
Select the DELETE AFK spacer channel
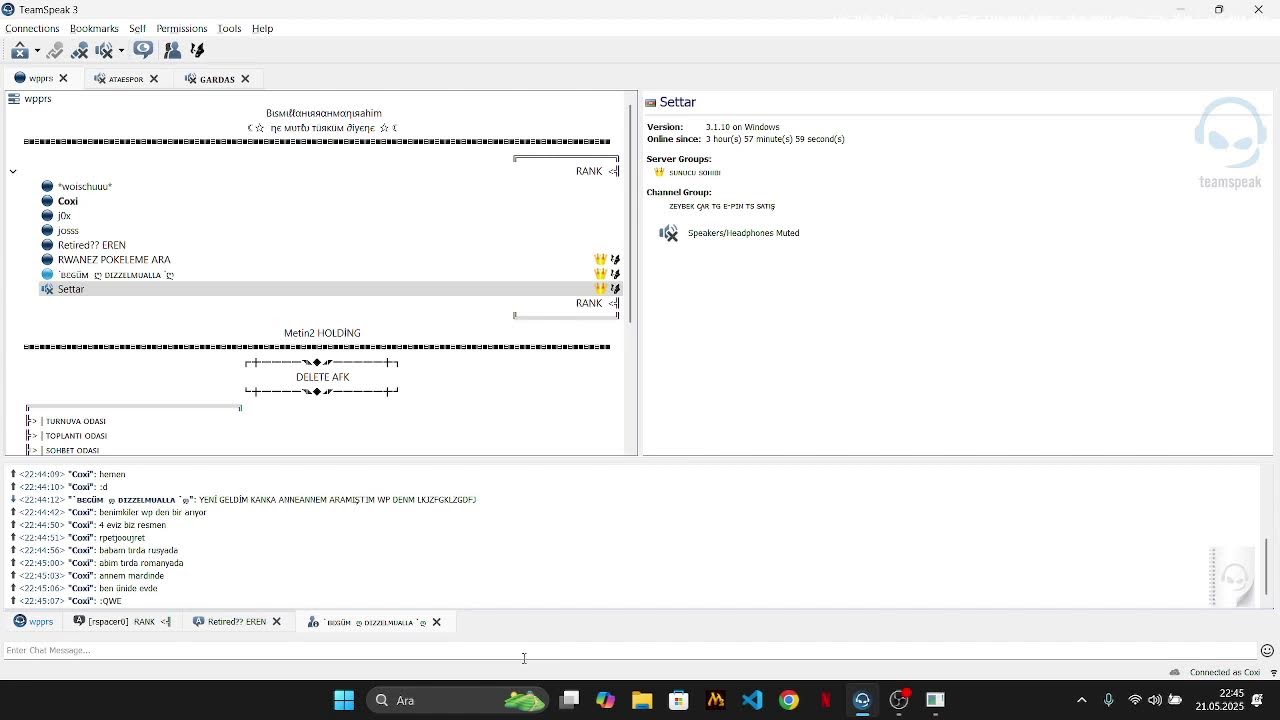pyautogui.click(x=322, y=377)
